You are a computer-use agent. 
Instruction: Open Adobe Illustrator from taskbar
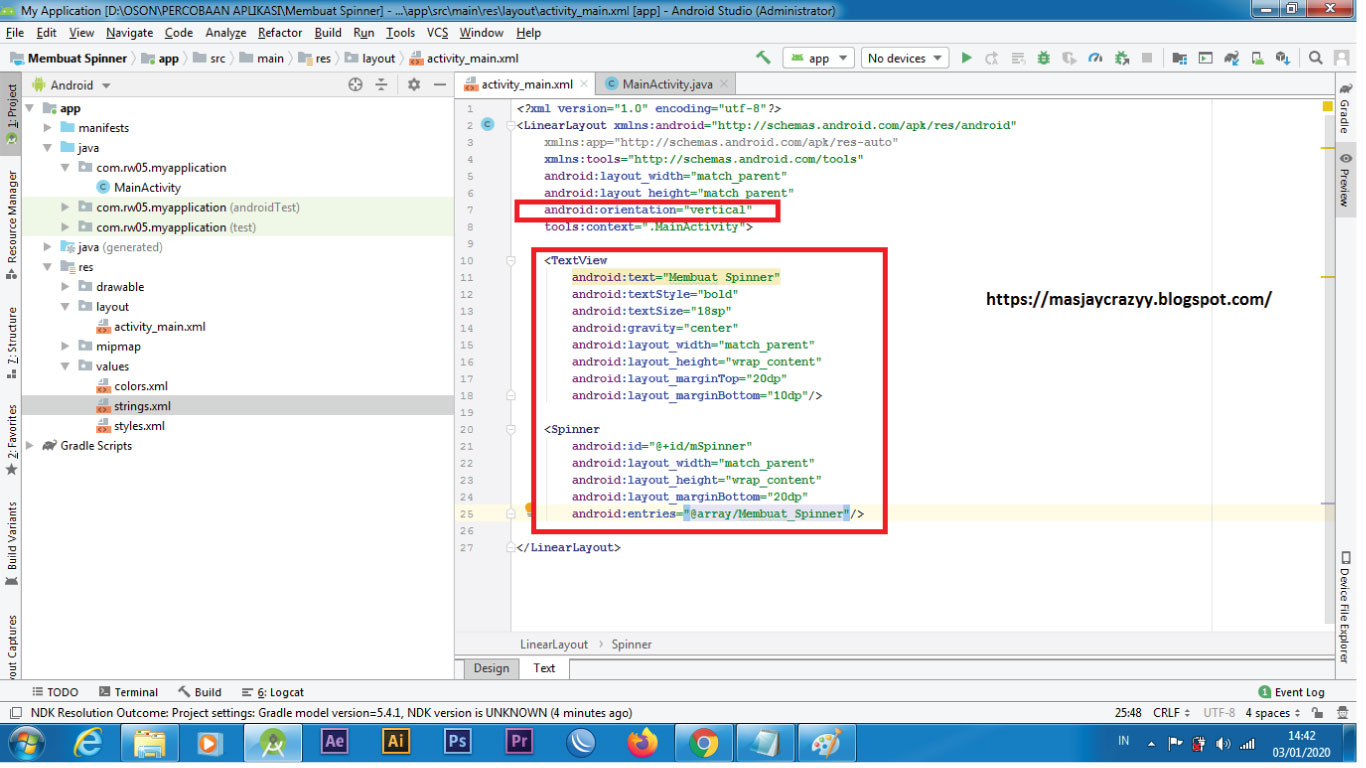[396, 742]
